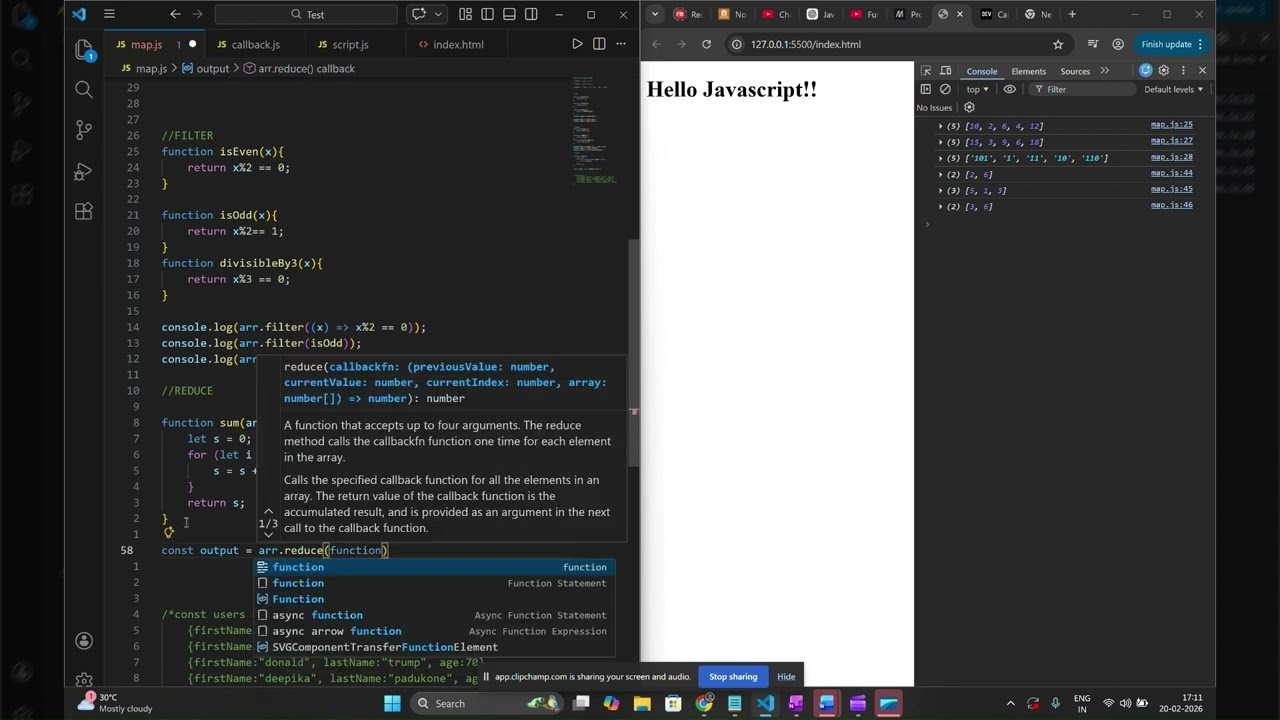The image size is (1280, 720).
Task: Open source link map.js:46 in console
Action: 1171,205
